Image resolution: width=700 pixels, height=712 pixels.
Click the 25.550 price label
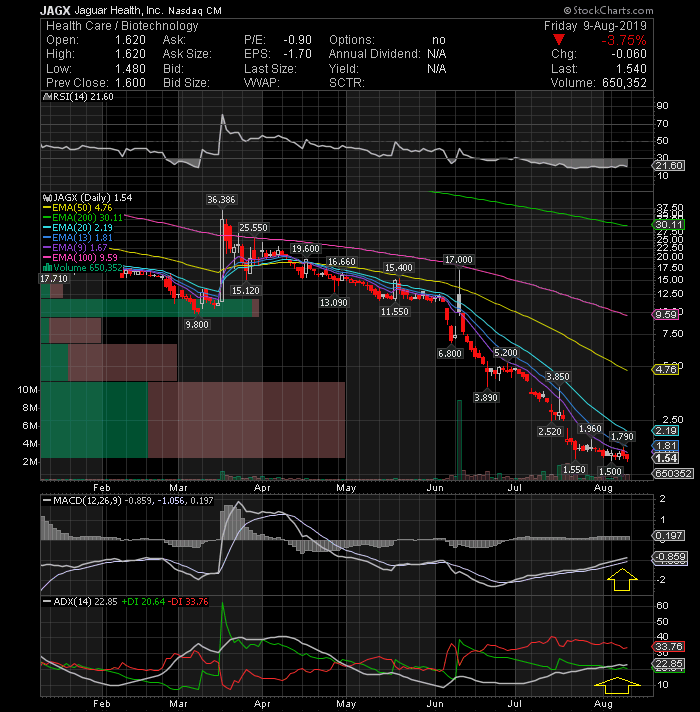coord(253,227)
